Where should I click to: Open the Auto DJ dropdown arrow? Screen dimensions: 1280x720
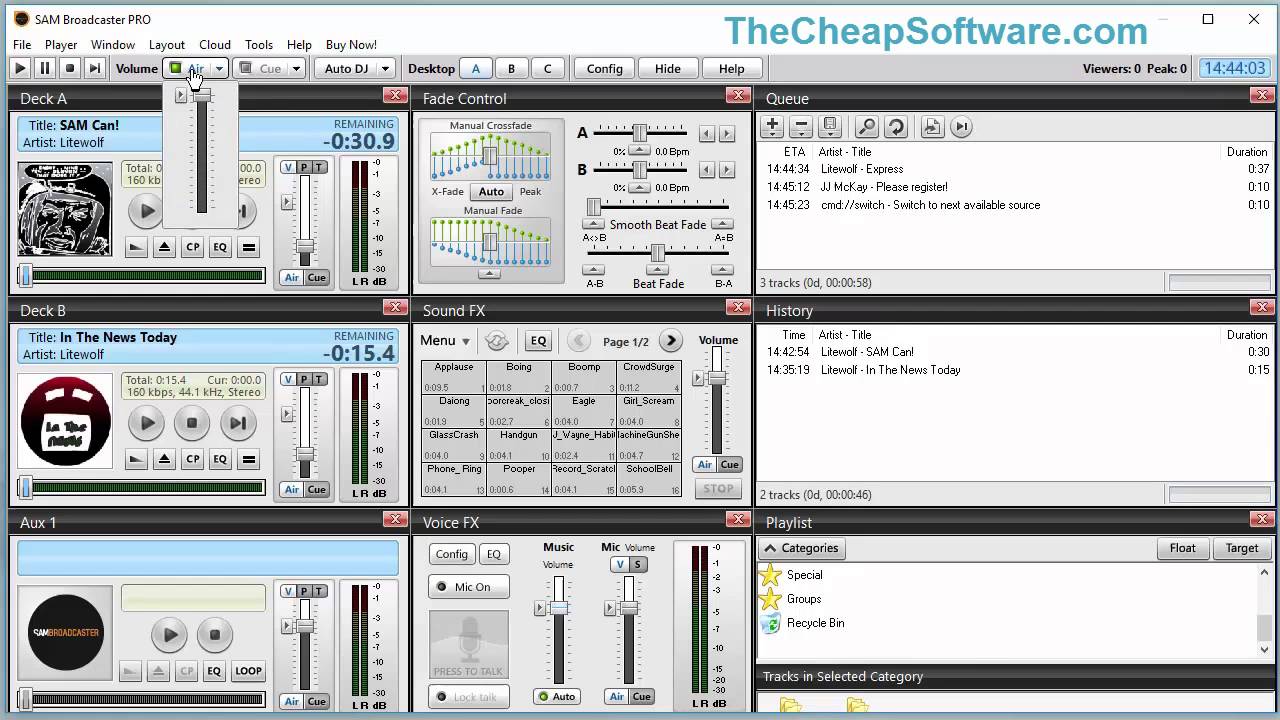[384, 69]
